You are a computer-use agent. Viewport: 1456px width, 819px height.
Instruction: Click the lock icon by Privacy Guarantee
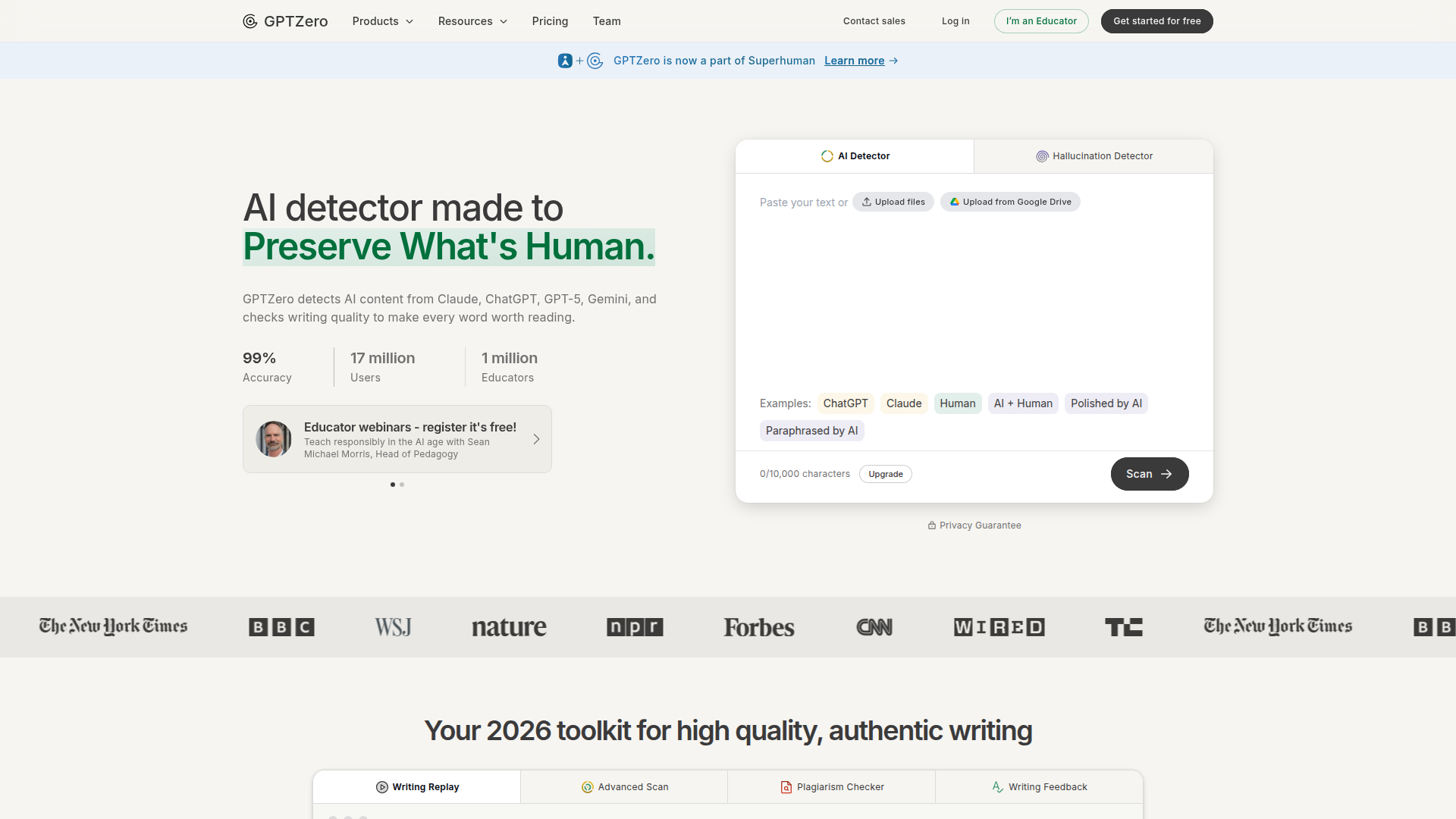[932, 526]
